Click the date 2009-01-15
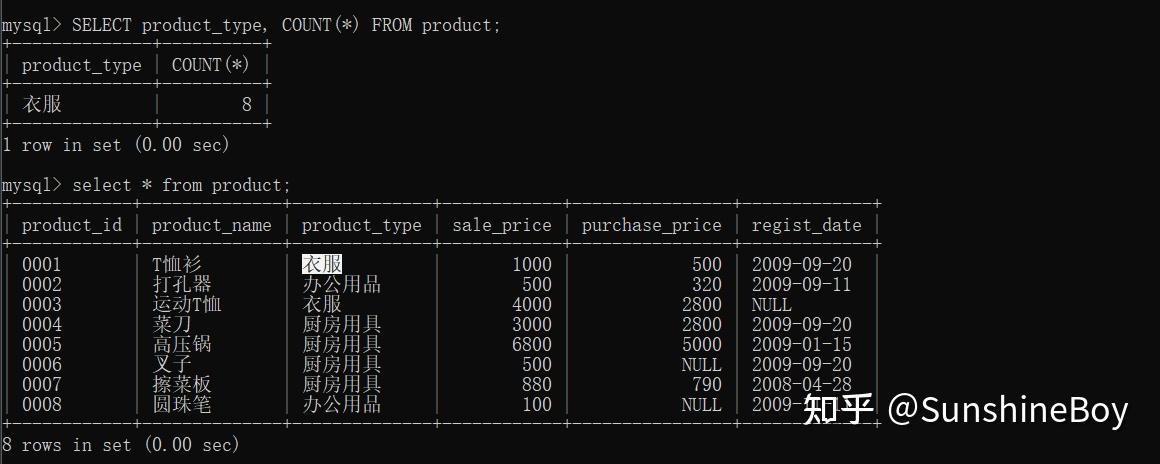Screen dimensions: 1160x464 [x=801, y=344]
